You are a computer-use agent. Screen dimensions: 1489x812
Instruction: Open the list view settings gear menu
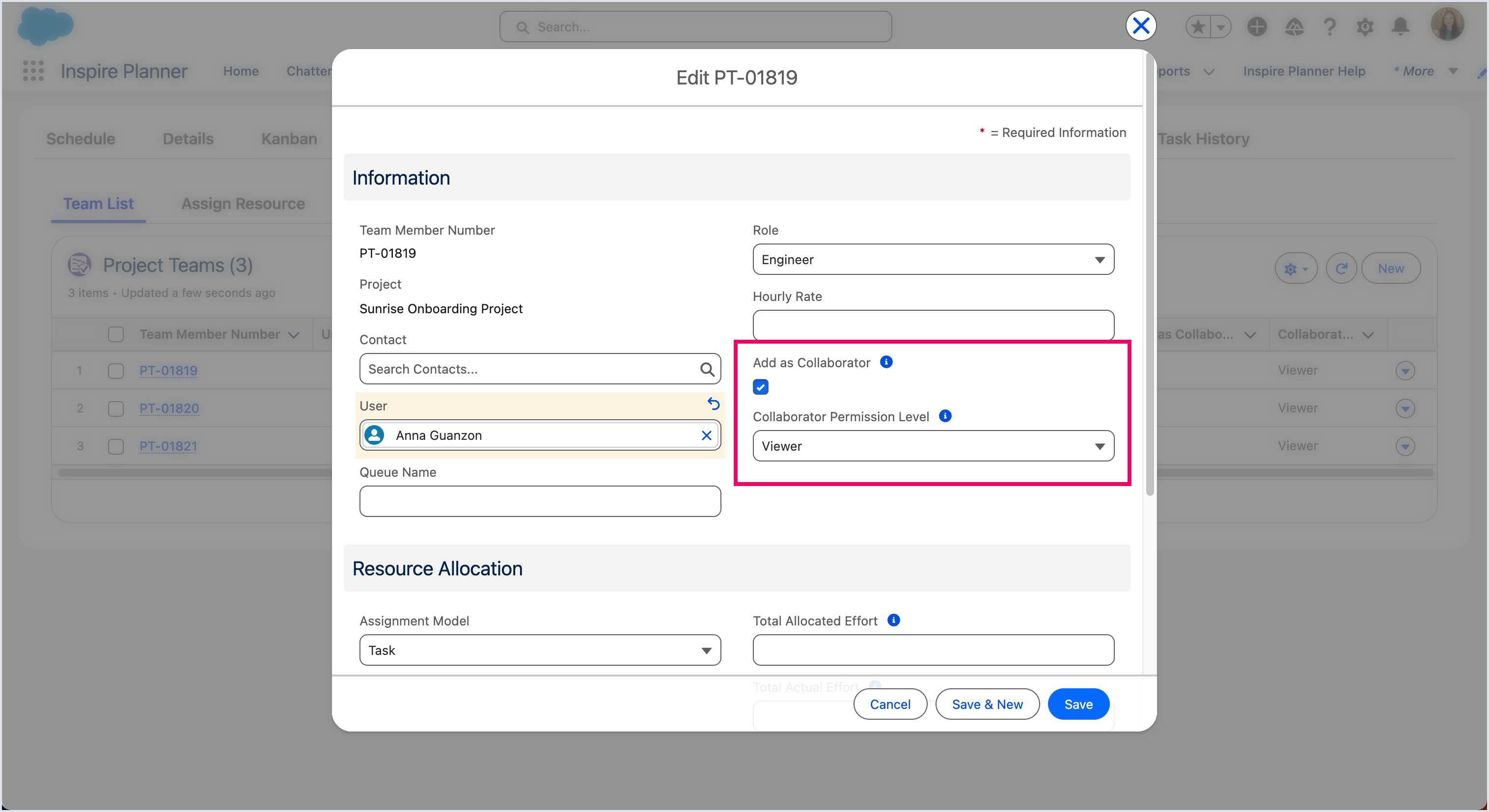[1296, 268]
